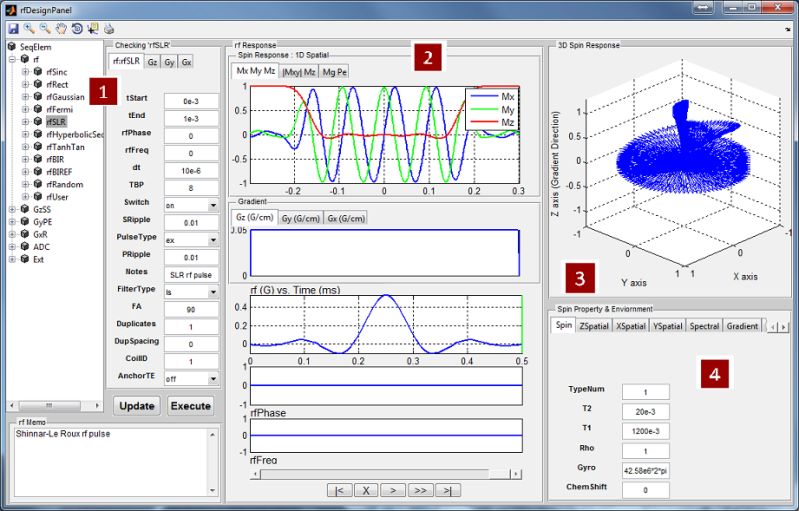Click the cube icon next to rfBIREF
The image size is (799, 511).
[x=38, y=171]
